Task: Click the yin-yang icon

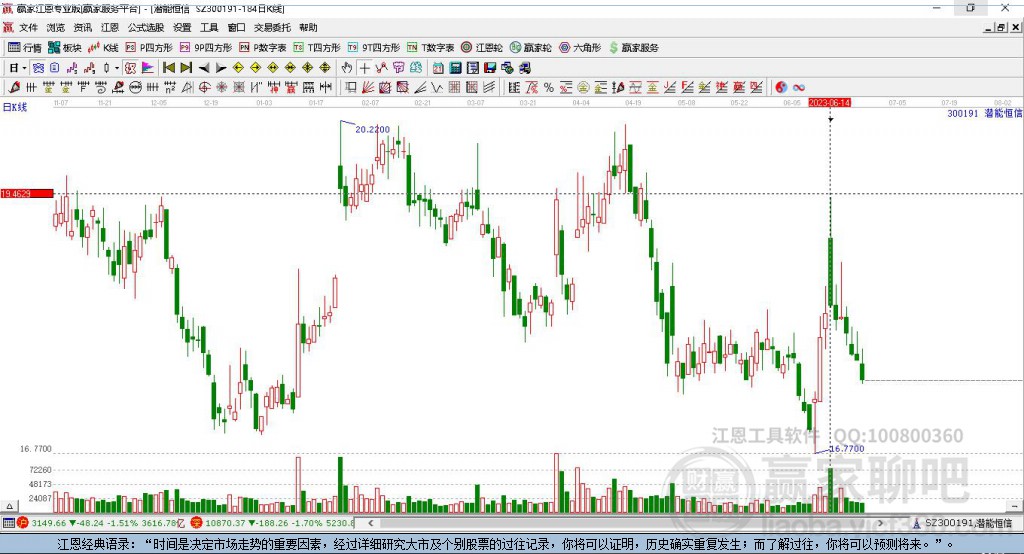Action: [x=781, y=88]
